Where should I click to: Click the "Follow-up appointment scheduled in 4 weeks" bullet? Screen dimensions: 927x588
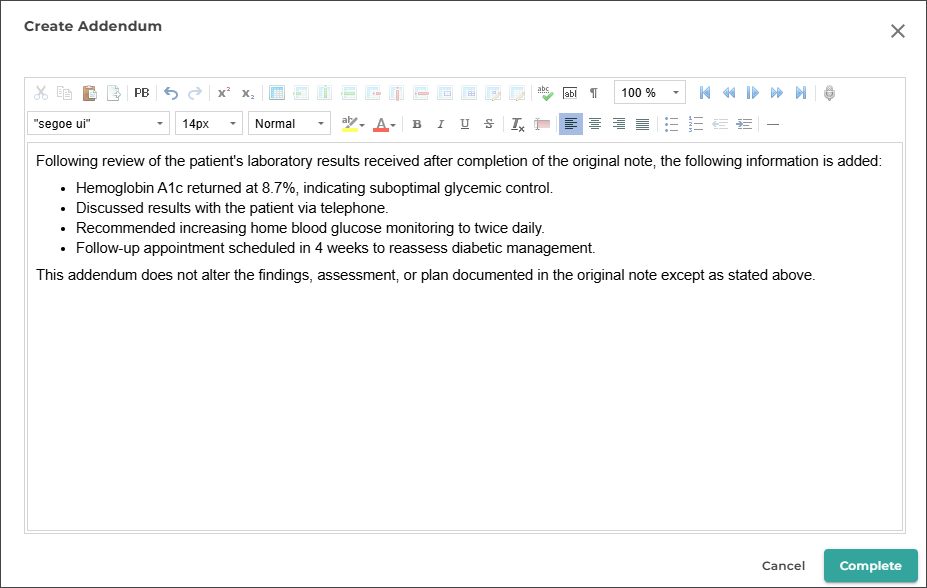point(335,248)
